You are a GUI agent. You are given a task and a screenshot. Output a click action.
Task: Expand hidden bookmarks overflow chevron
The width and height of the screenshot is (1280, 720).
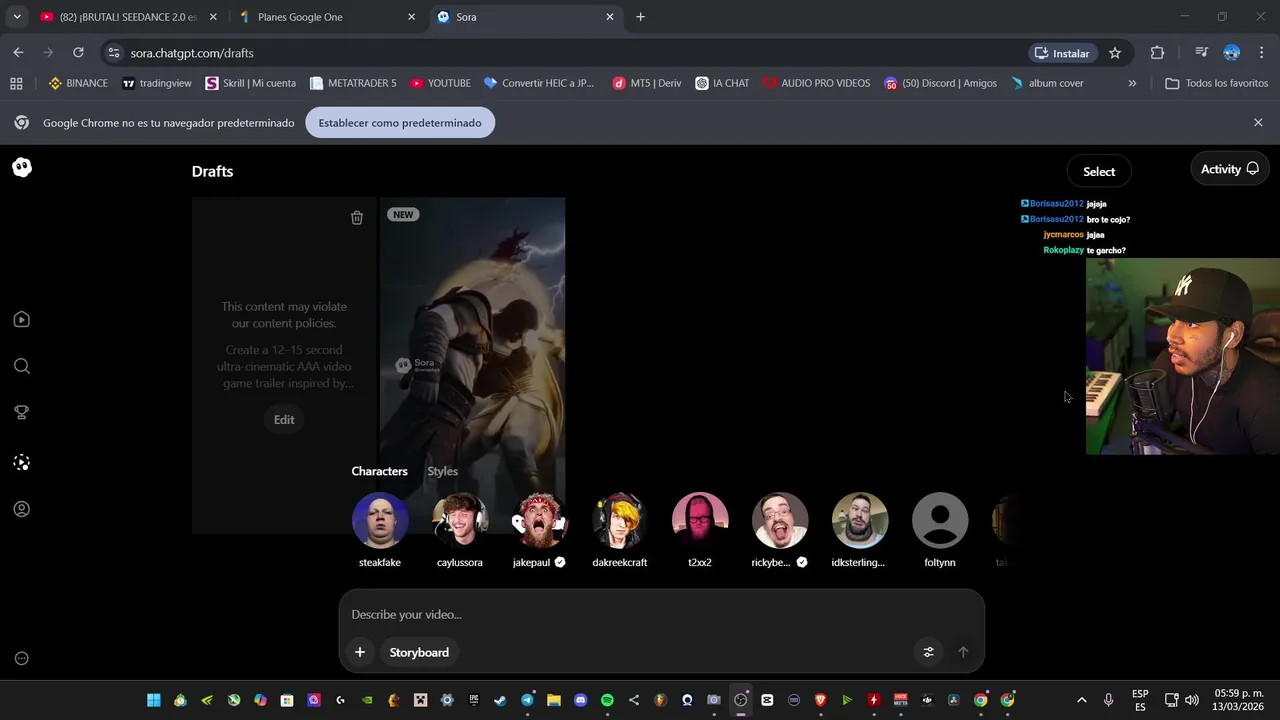pyautogui.click(x=1132, y=83)
